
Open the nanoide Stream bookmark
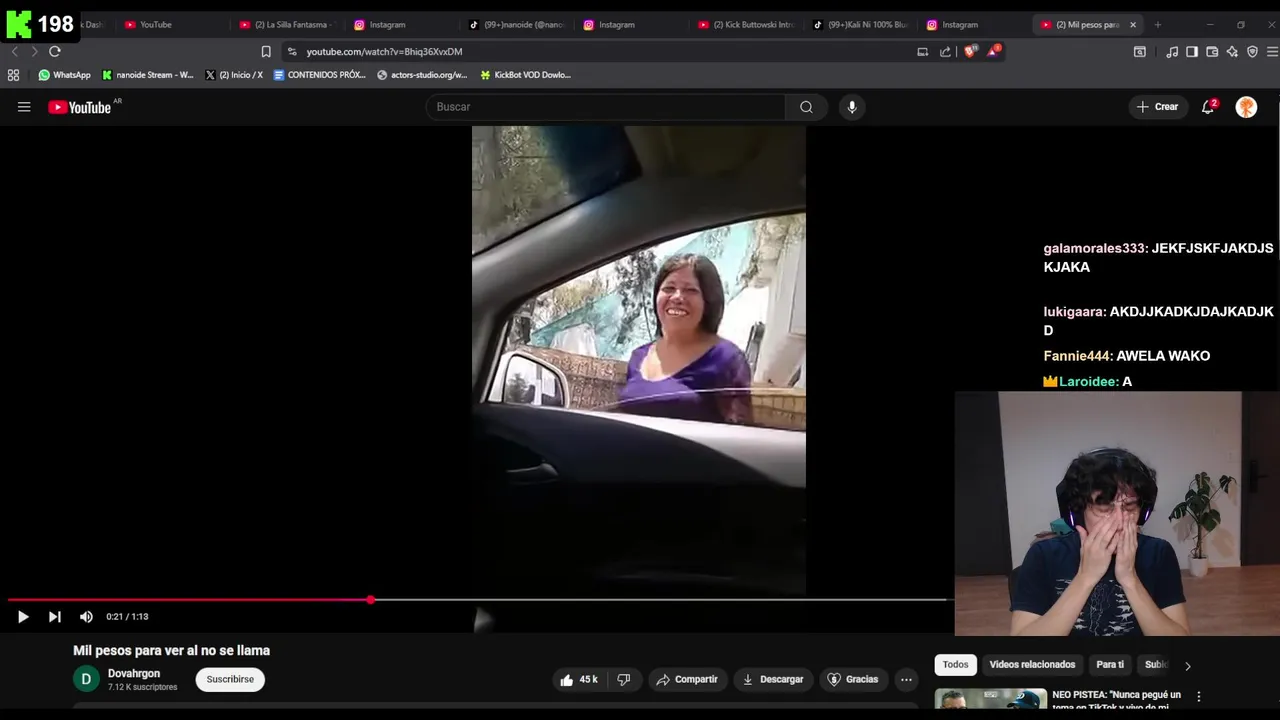coord(148,75)
